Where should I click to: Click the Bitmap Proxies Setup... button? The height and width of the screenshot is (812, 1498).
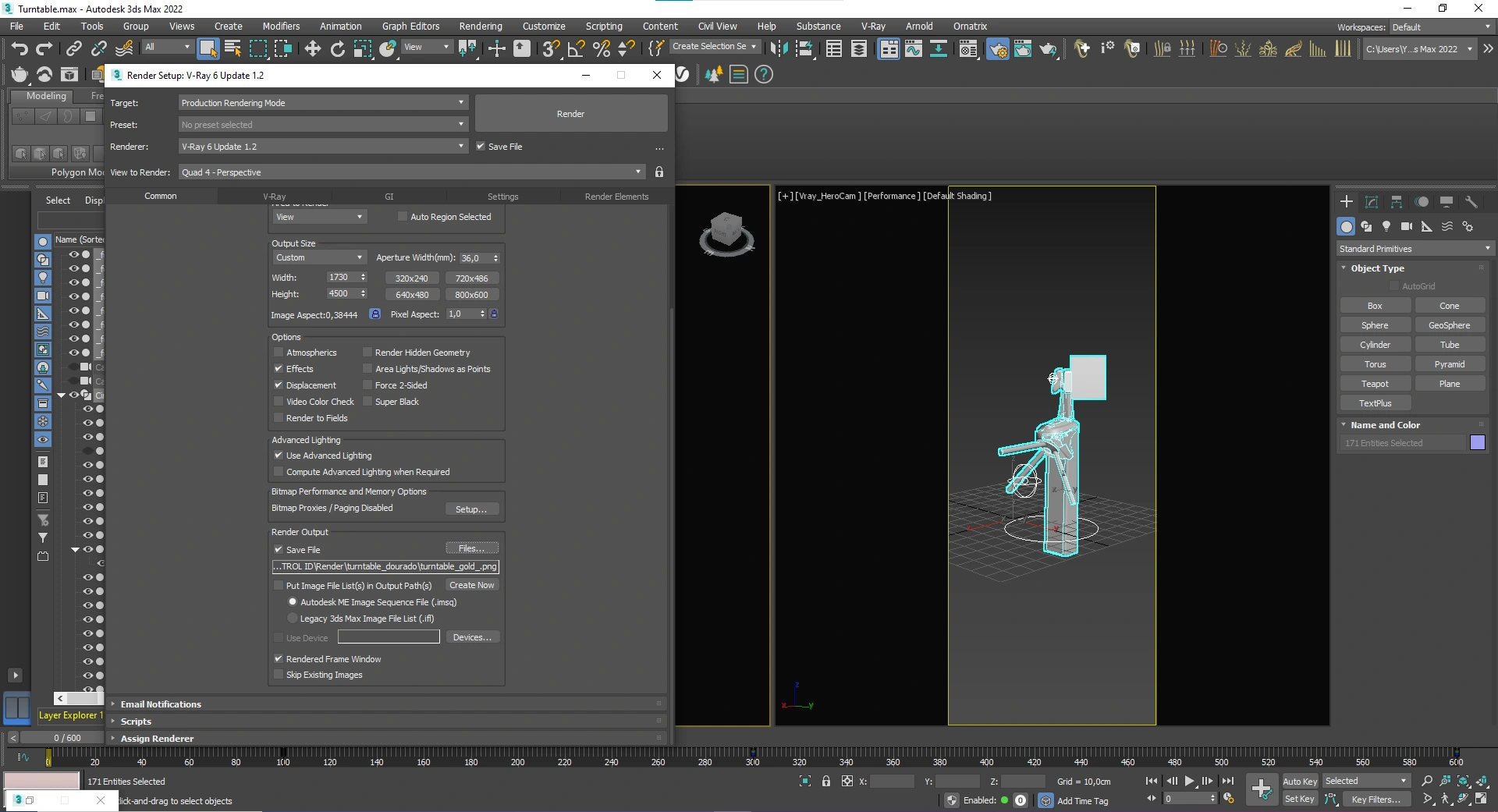click(471, 509)
